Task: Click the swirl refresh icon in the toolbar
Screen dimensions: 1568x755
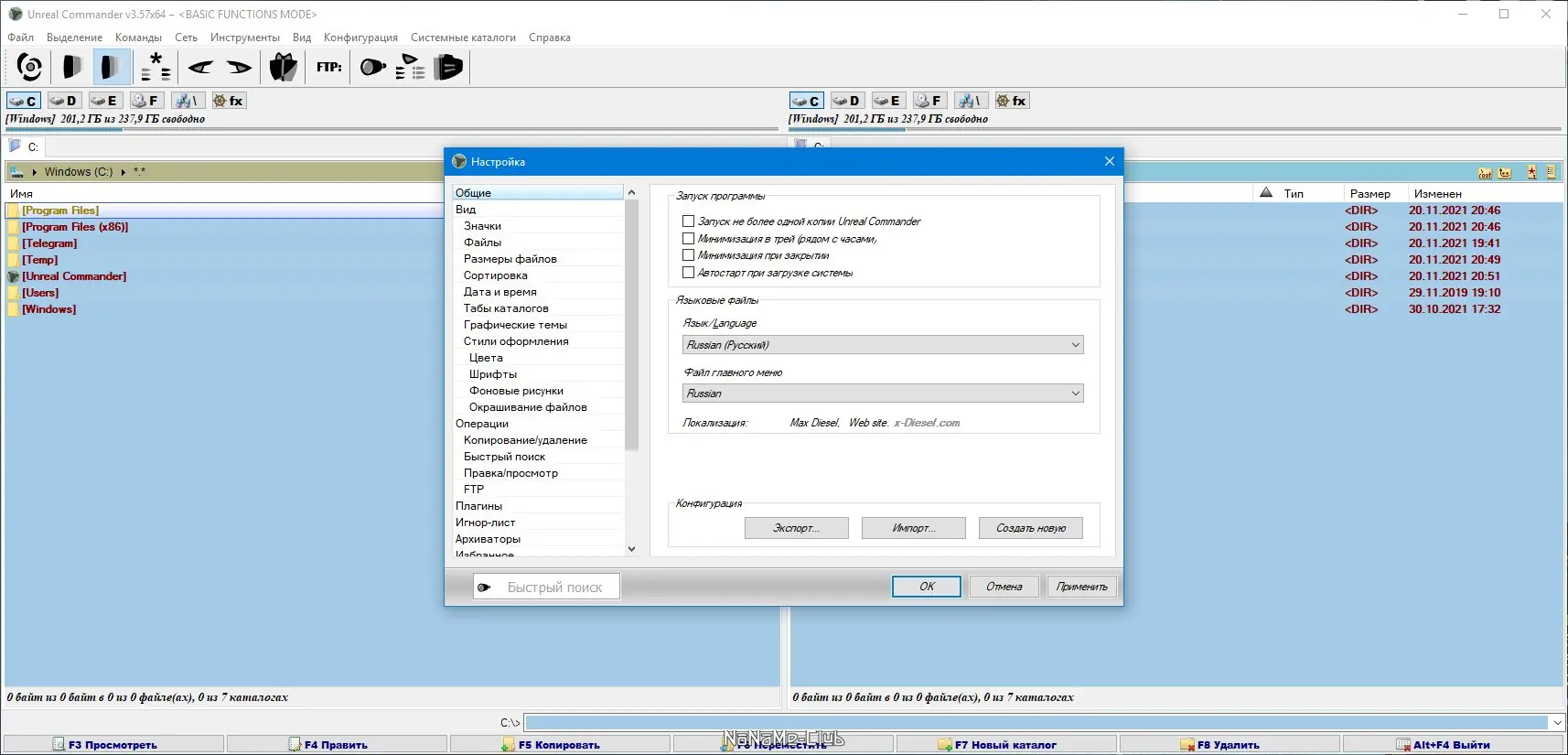Action: 29,67
